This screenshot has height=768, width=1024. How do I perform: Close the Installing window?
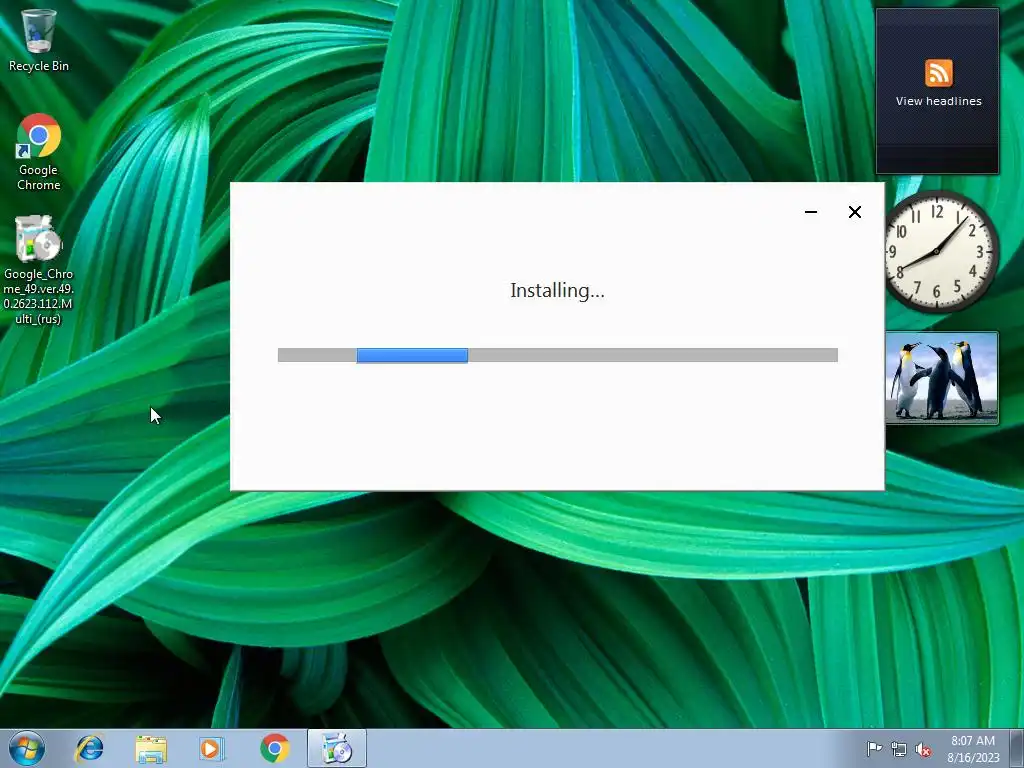point(855,212)
